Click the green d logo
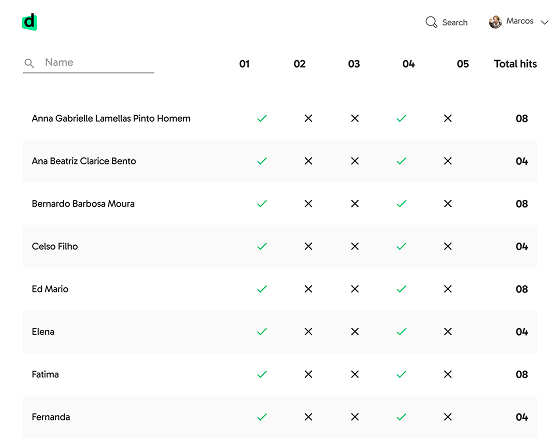 29,22
